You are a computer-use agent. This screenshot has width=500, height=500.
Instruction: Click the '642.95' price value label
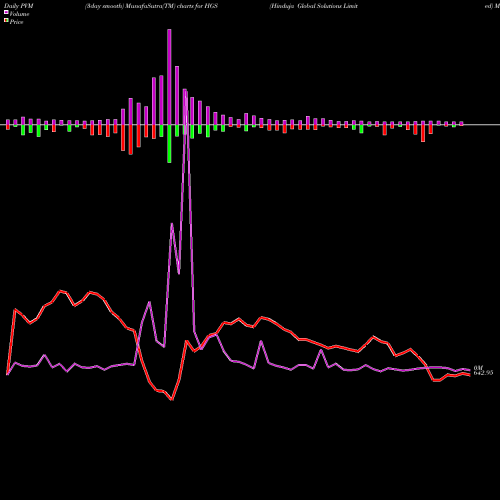(483, 373)
